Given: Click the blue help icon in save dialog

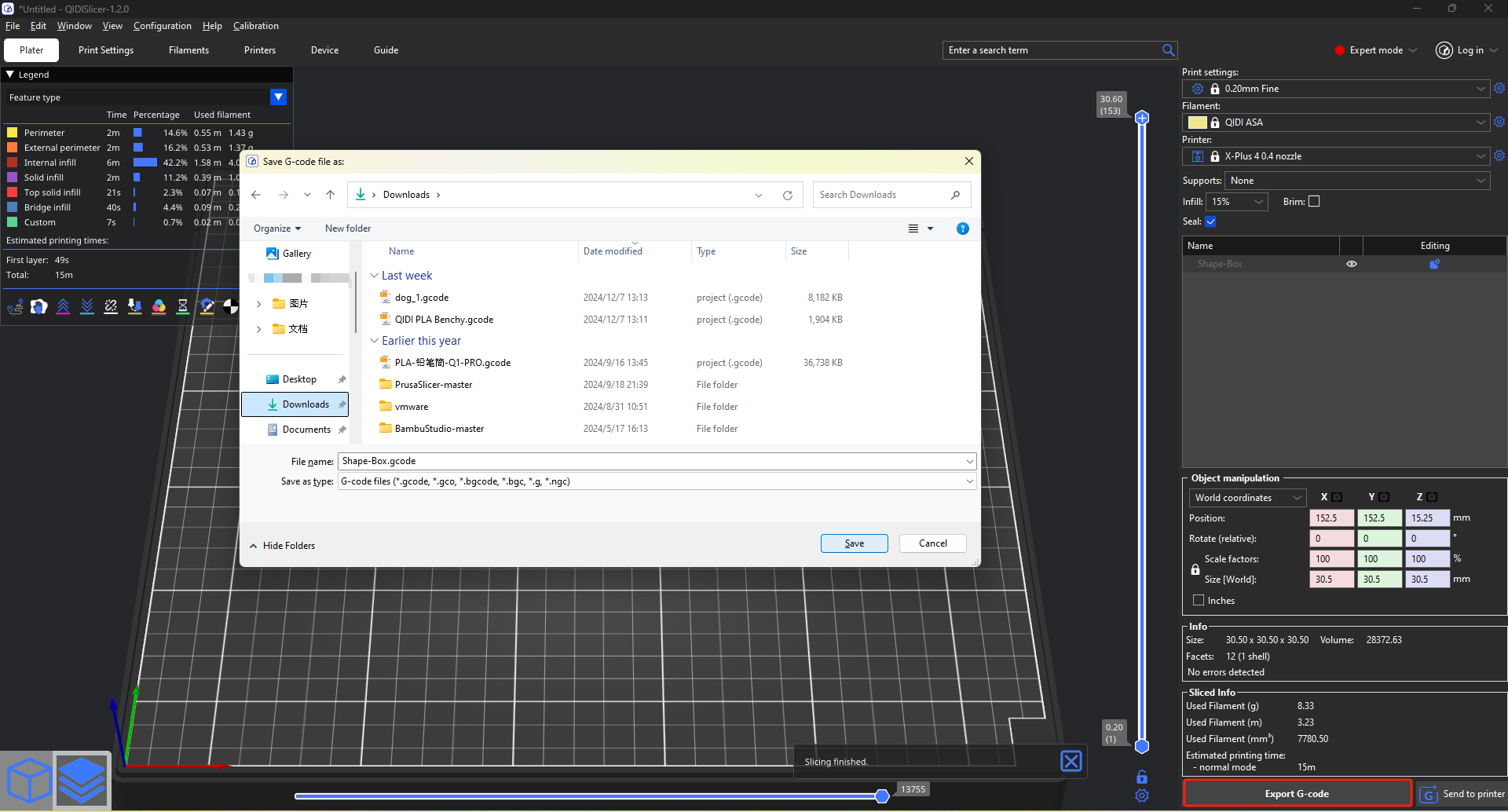Looking at the screenshot, I should [x=962, y=229].
